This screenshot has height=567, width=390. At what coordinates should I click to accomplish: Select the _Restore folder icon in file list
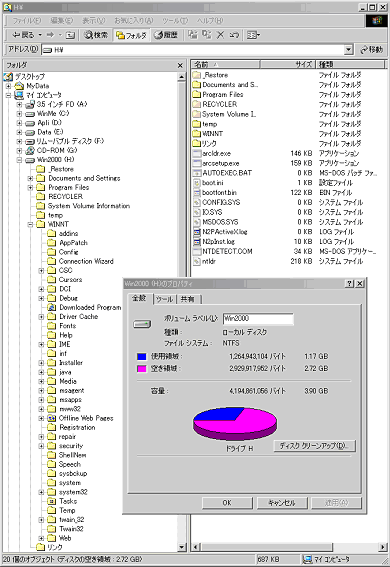(x=197, y=75)
